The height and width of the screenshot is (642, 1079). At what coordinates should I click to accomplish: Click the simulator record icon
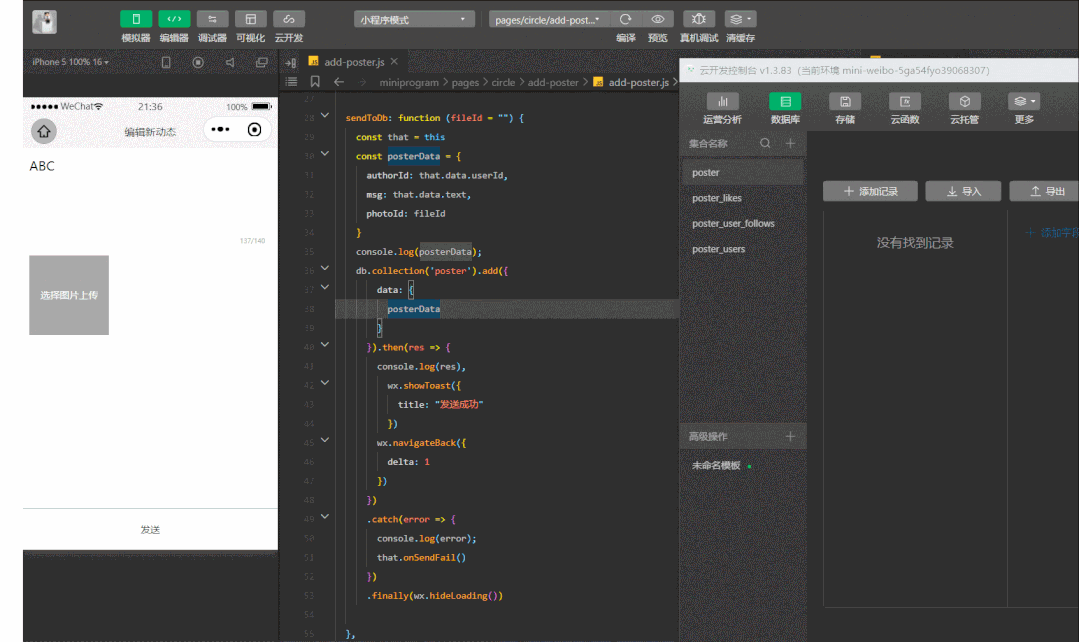[198, 63]
